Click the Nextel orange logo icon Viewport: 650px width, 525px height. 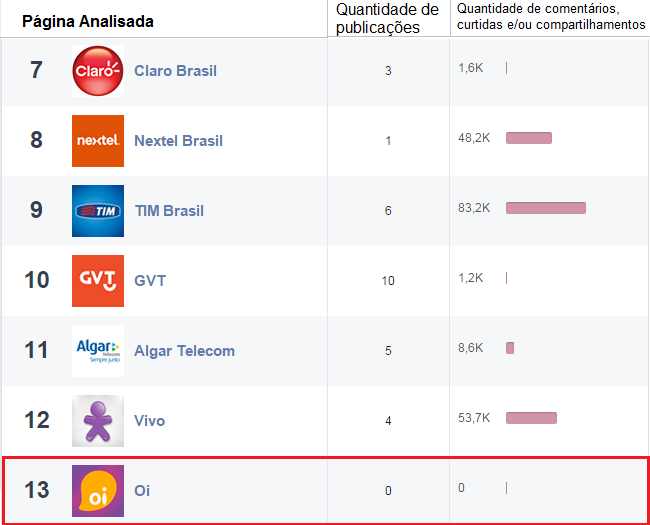(98, 140)
